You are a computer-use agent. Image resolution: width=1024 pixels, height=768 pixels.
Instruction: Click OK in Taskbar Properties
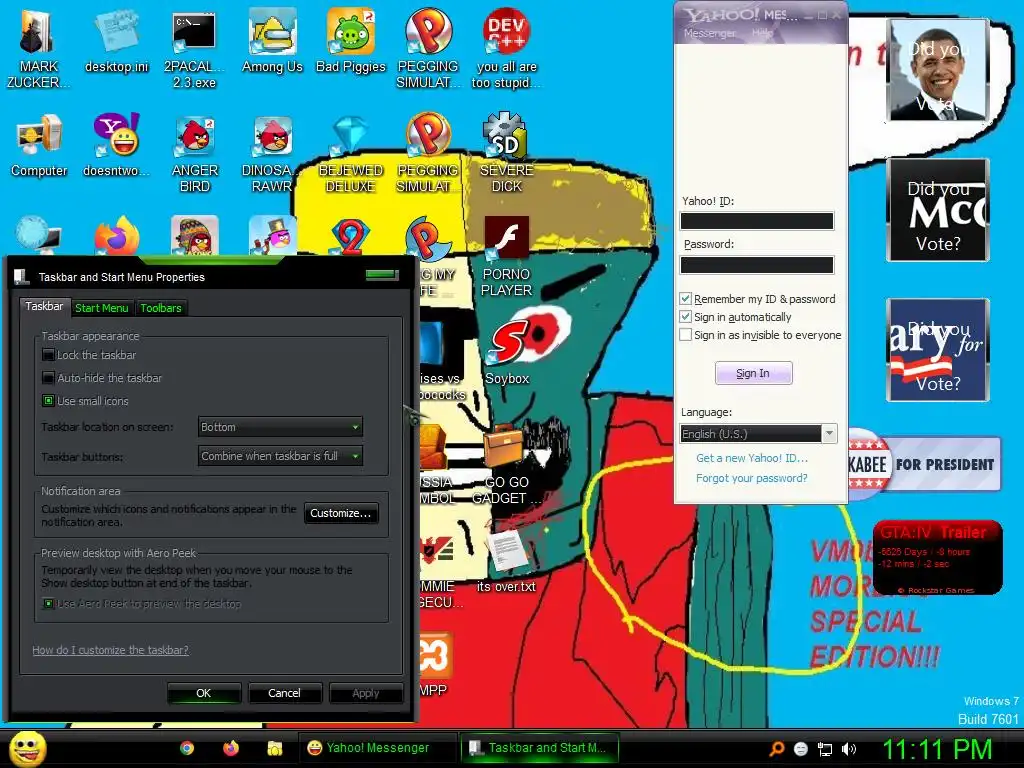click(204, 693)
